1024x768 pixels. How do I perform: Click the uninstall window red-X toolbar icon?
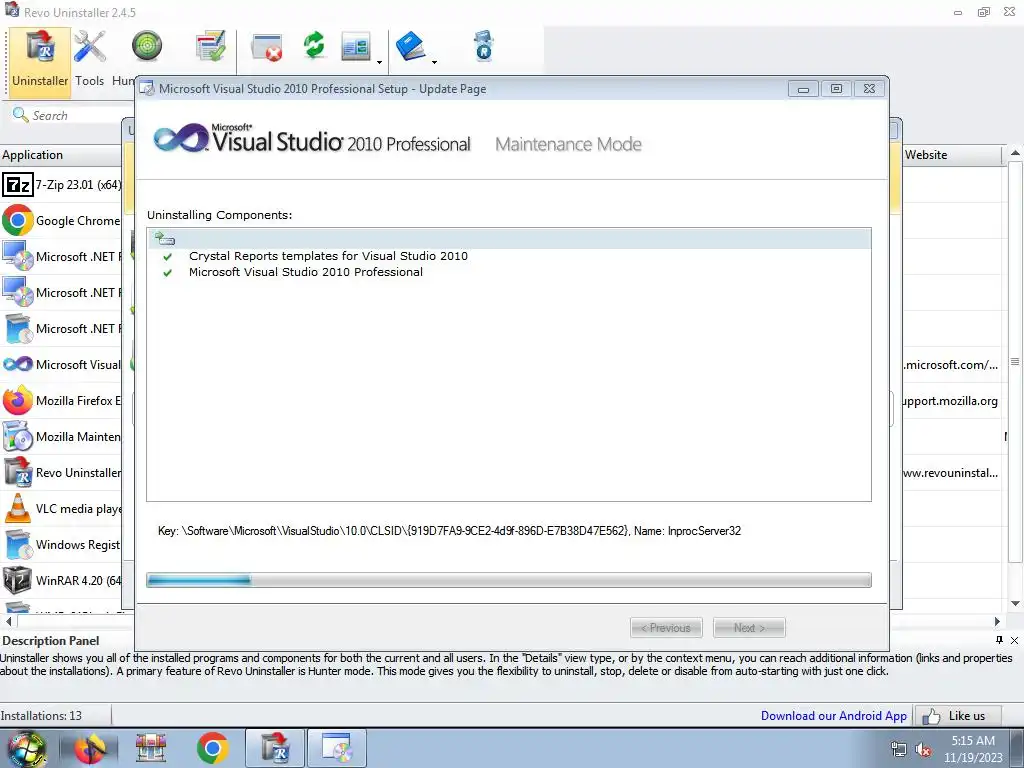point(266,47)
